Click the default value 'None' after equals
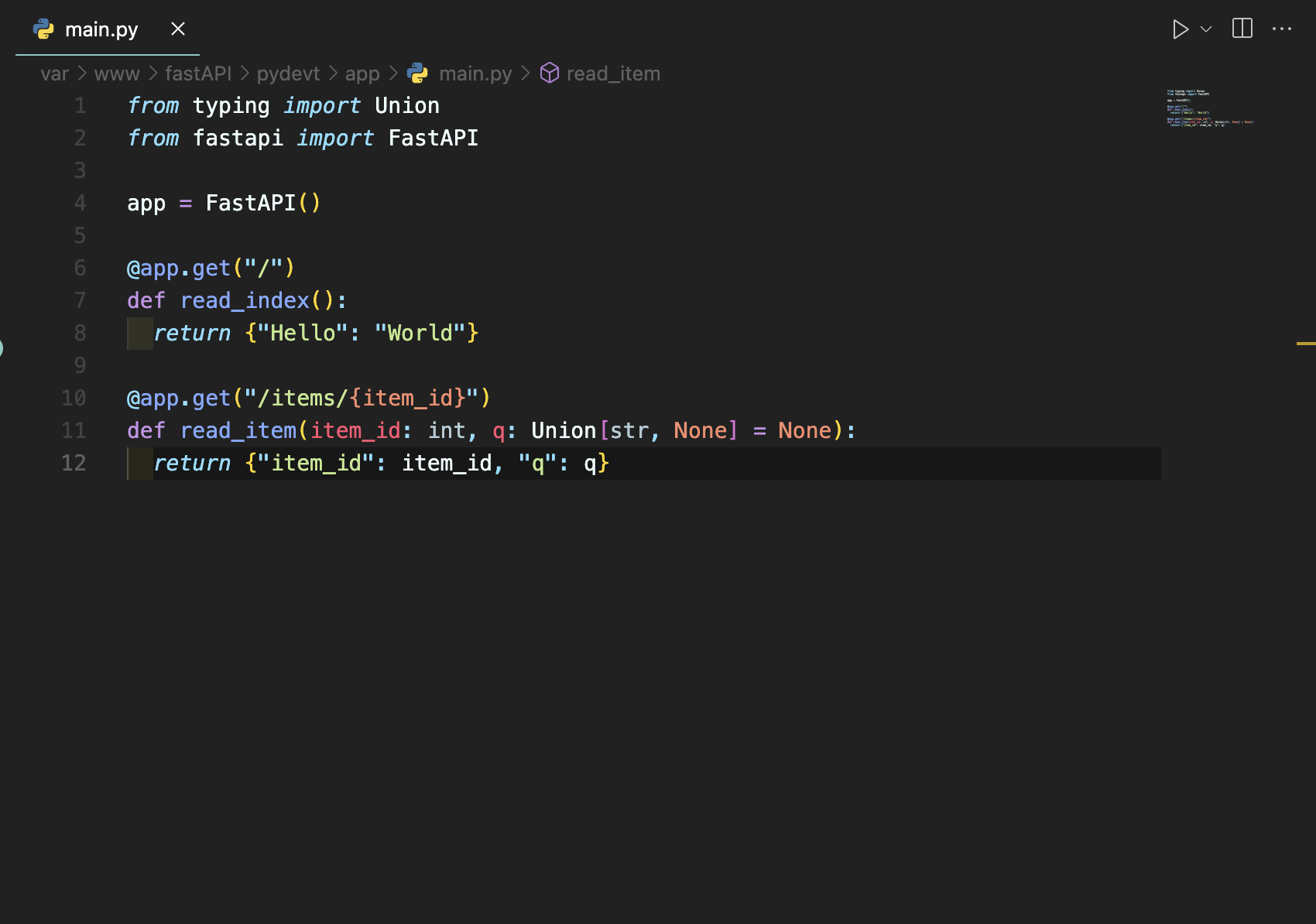This screenshot has width=1316, height=924. point(804,430)
